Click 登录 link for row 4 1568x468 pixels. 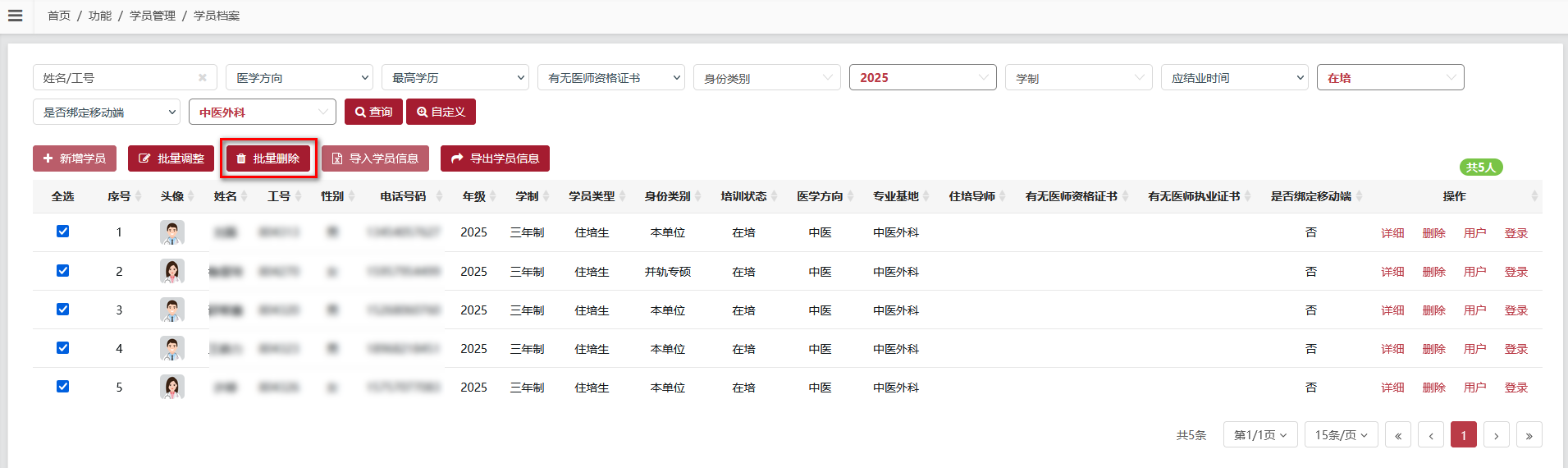point(1515,349)
